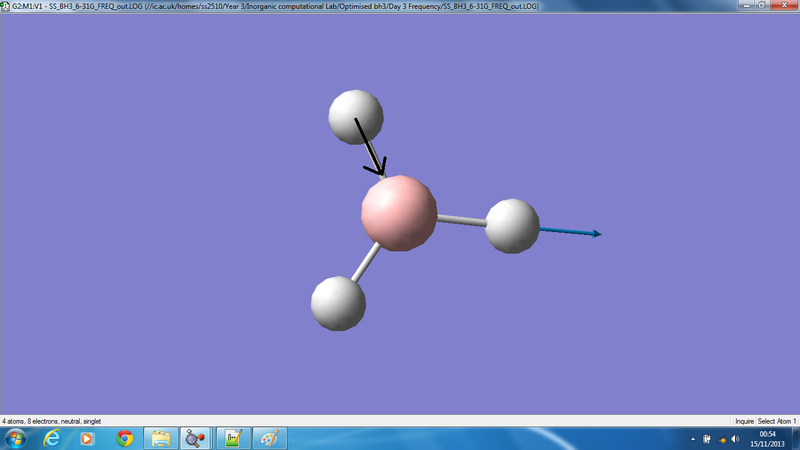Select the pink boron atom
Image resolution: width=800 pixels, height=450 pixels.
coord(399,213)
